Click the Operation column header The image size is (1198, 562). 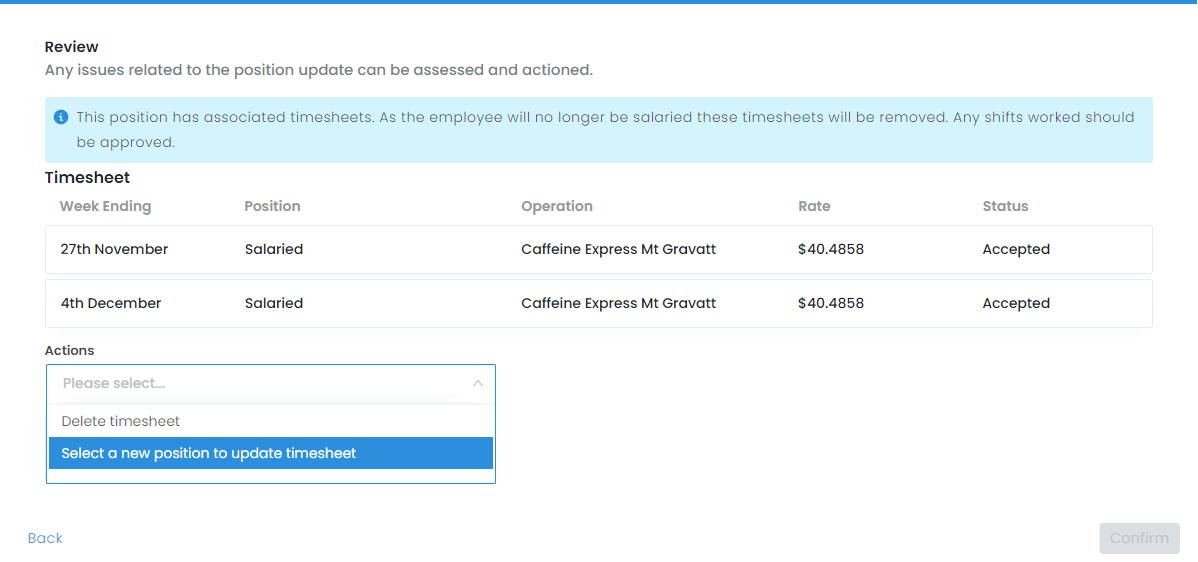(556, 206)
